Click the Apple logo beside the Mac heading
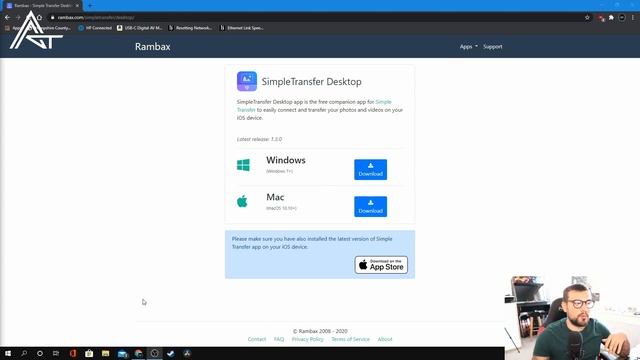 click(242, 201)
